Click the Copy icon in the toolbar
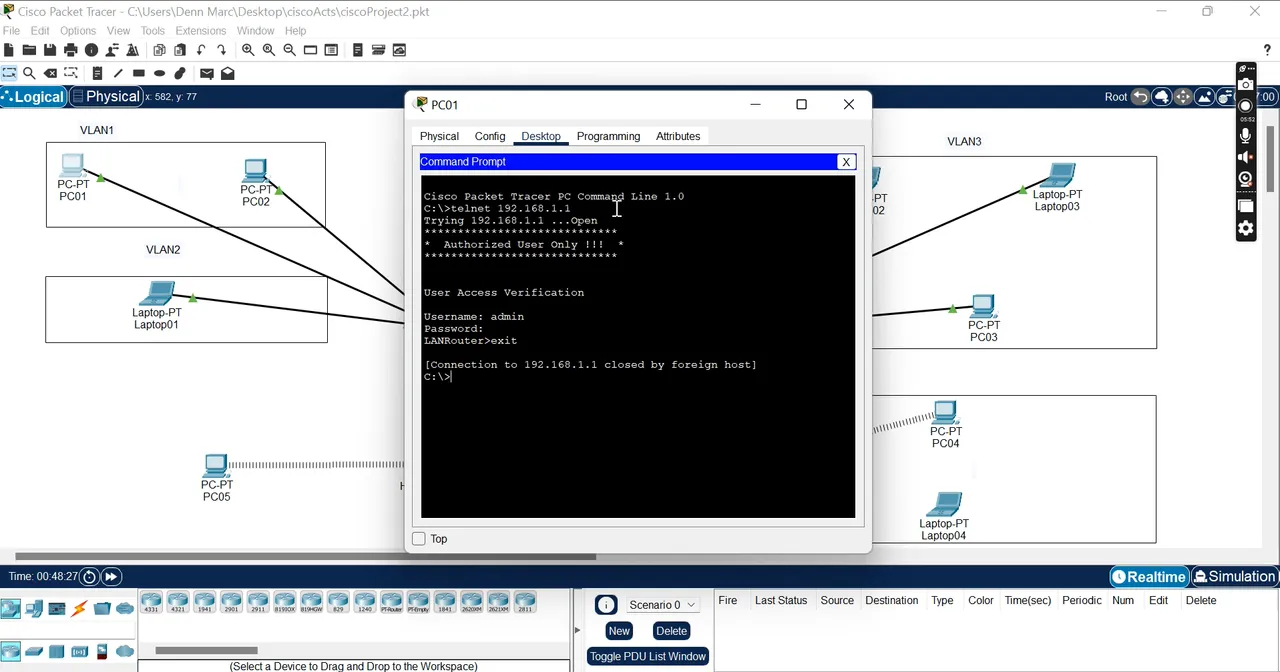1280x672 pixels. pos(159,50)
